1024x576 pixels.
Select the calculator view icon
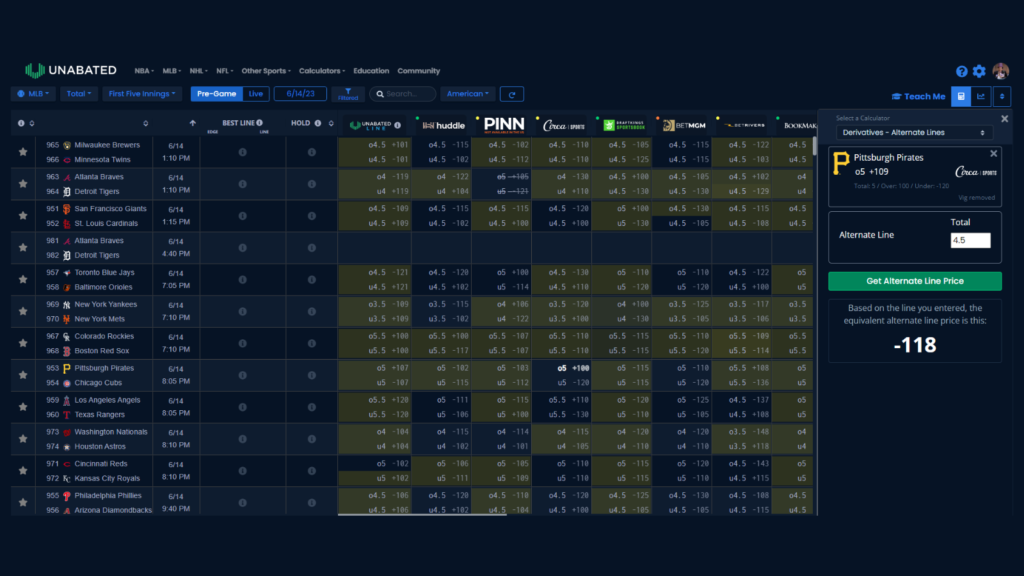[961, 96]
